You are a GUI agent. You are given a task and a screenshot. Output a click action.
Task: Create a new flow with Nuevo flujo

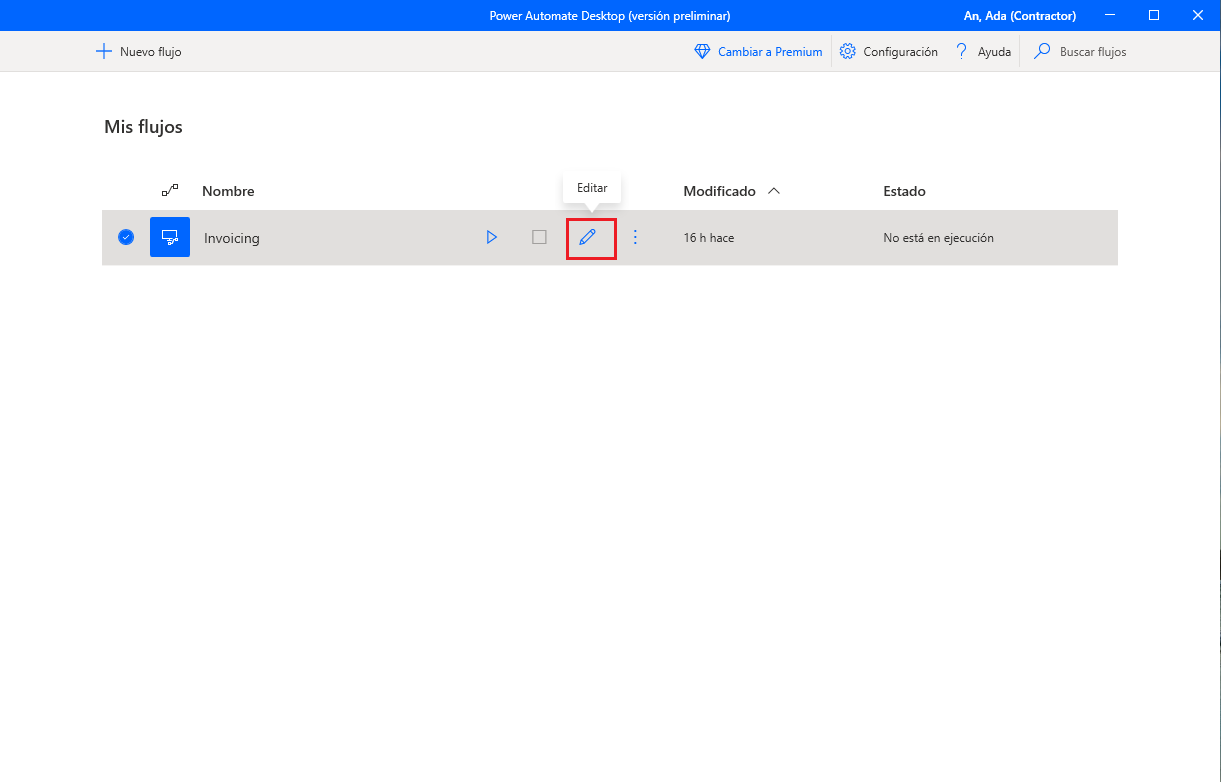(x=138, y=52)
